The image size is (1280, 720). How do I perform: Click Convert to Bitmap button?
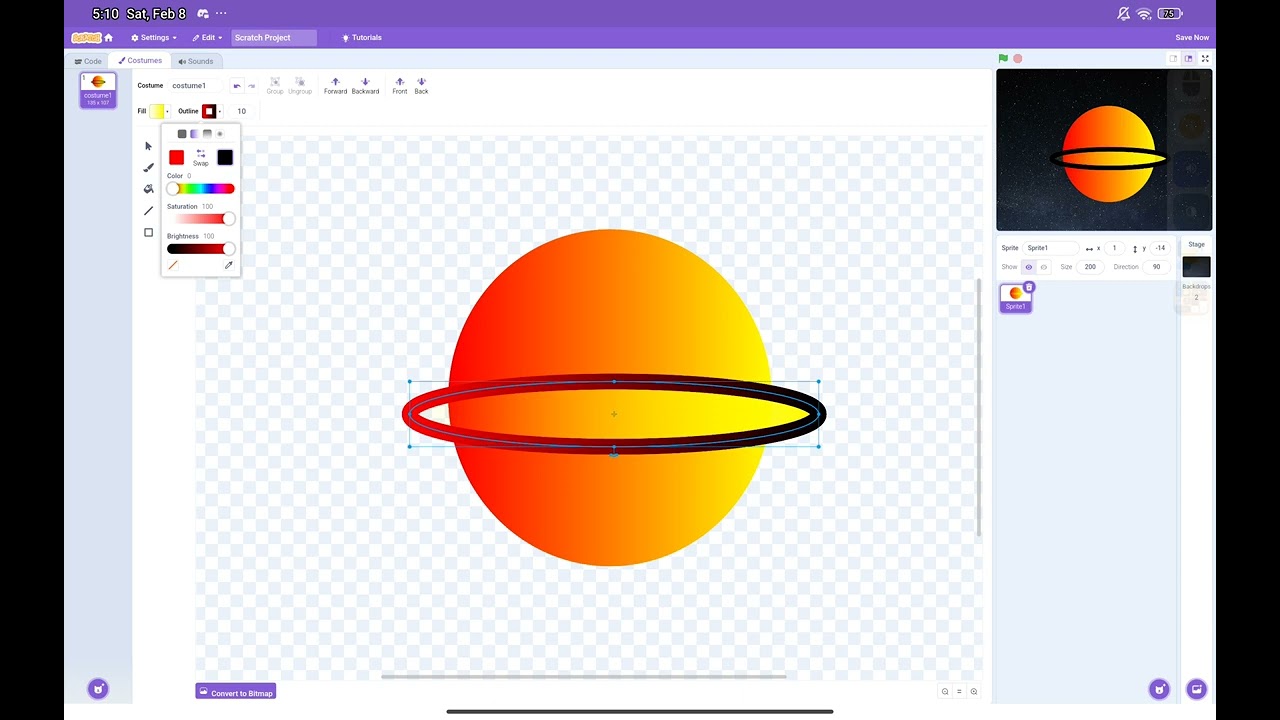click(x=235, y=692)
